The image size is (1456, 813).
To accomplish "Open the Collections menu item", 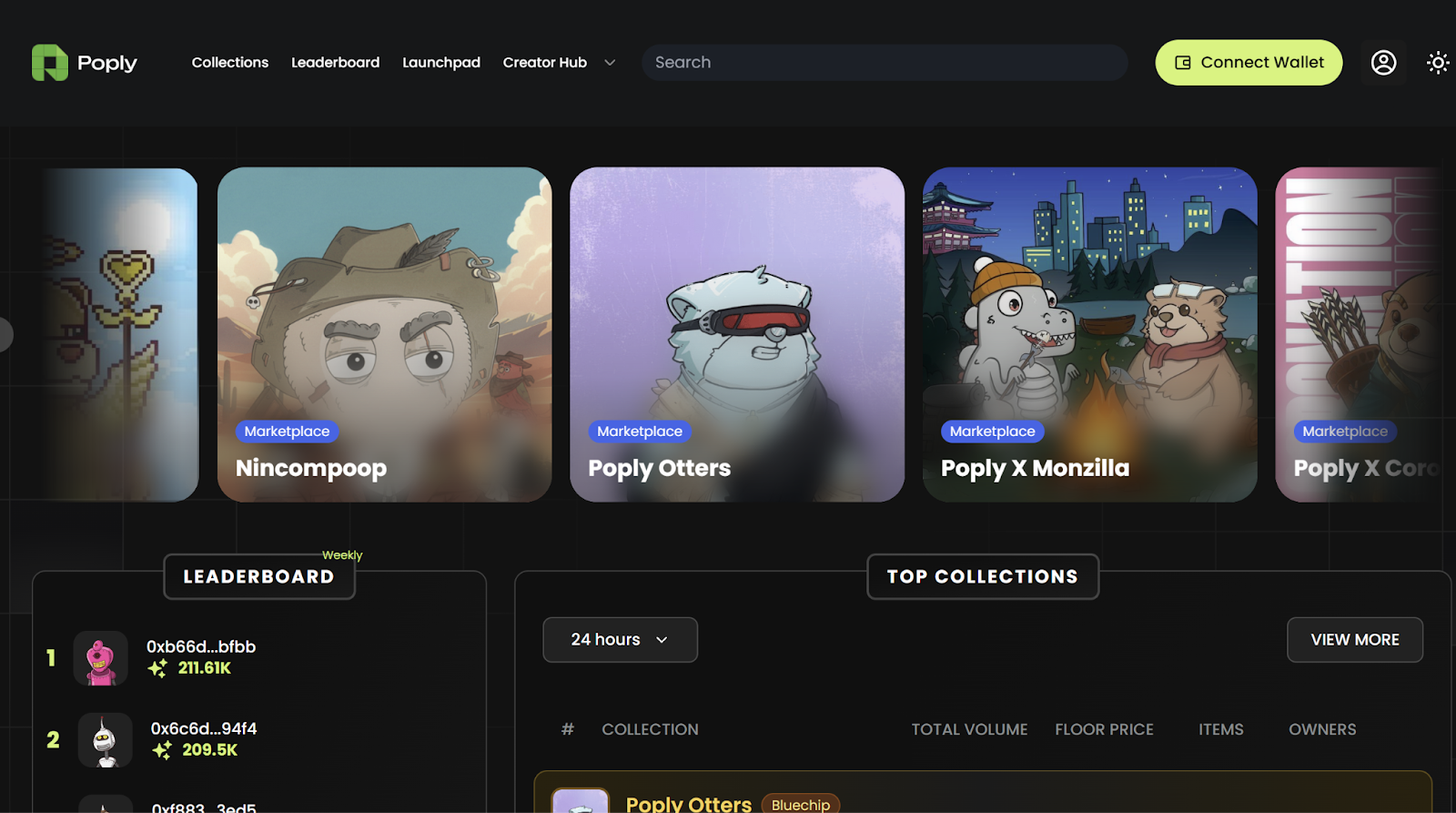I will click(x=230, y=63).
